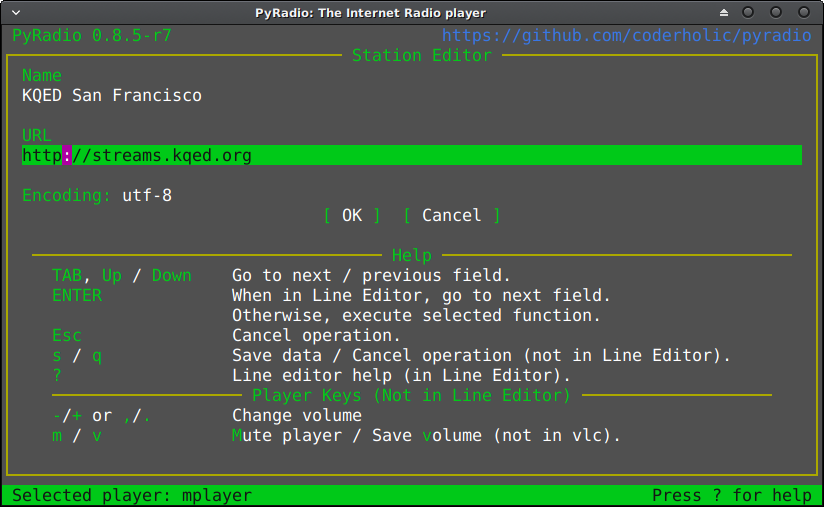This screenshot has height=507, width=824.
Task: Open the window menu chevron in title bar
Action: (16, 13)
